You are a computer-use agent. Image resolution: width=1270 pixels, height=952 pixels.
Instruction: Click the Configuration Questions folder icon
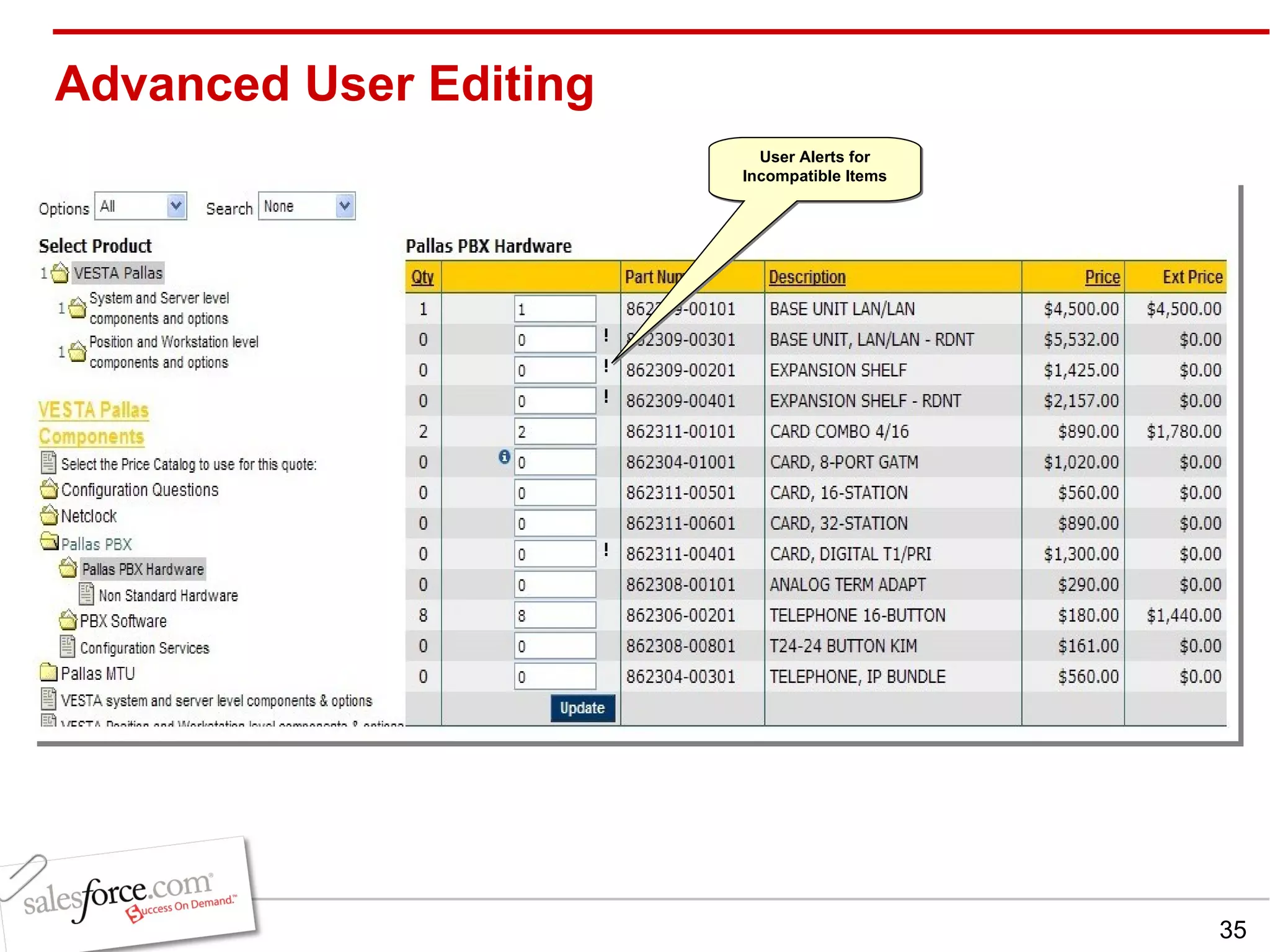[x=49, y=489]
